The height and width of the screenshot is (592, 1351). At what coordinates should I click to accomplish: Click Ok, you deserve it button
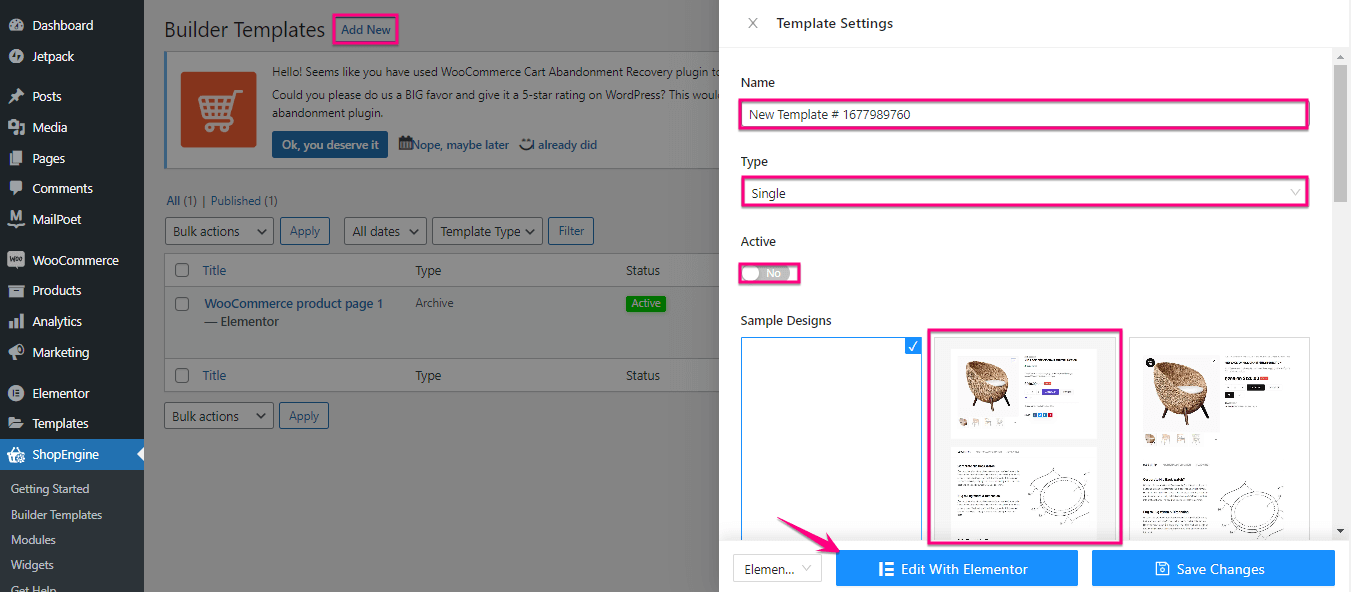point(330,144)
